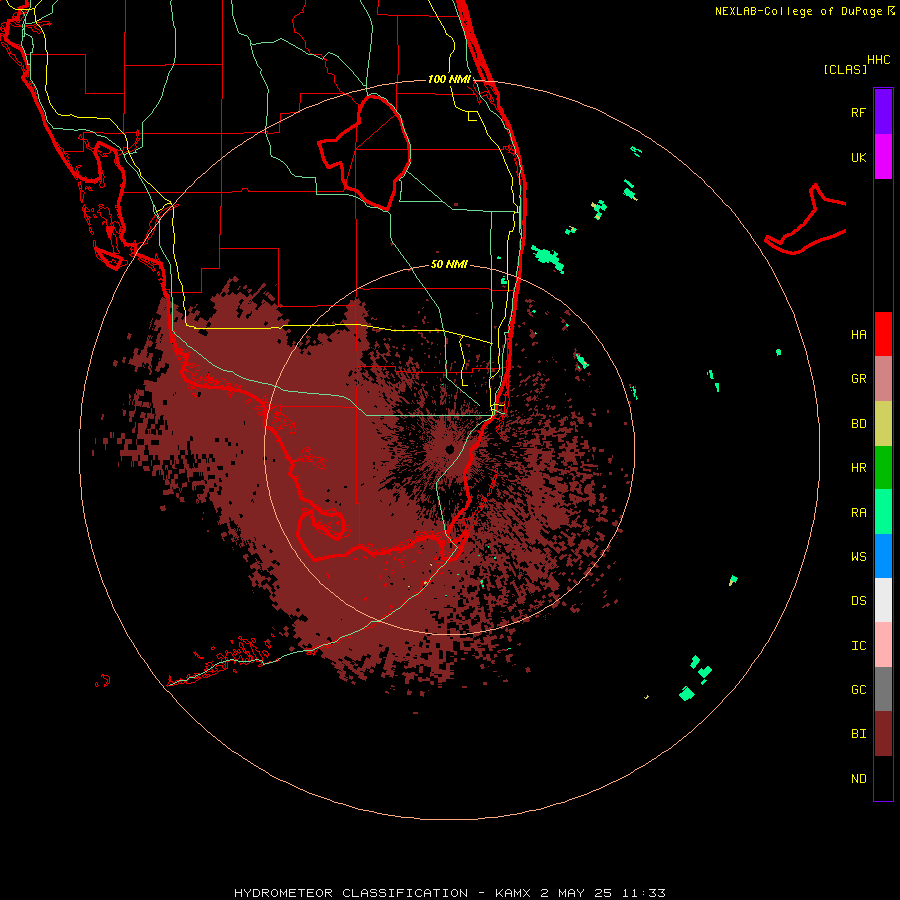The image size is (900, 900).
Task: Select the WS blue legend swatch
Action: tap(883, 556)
